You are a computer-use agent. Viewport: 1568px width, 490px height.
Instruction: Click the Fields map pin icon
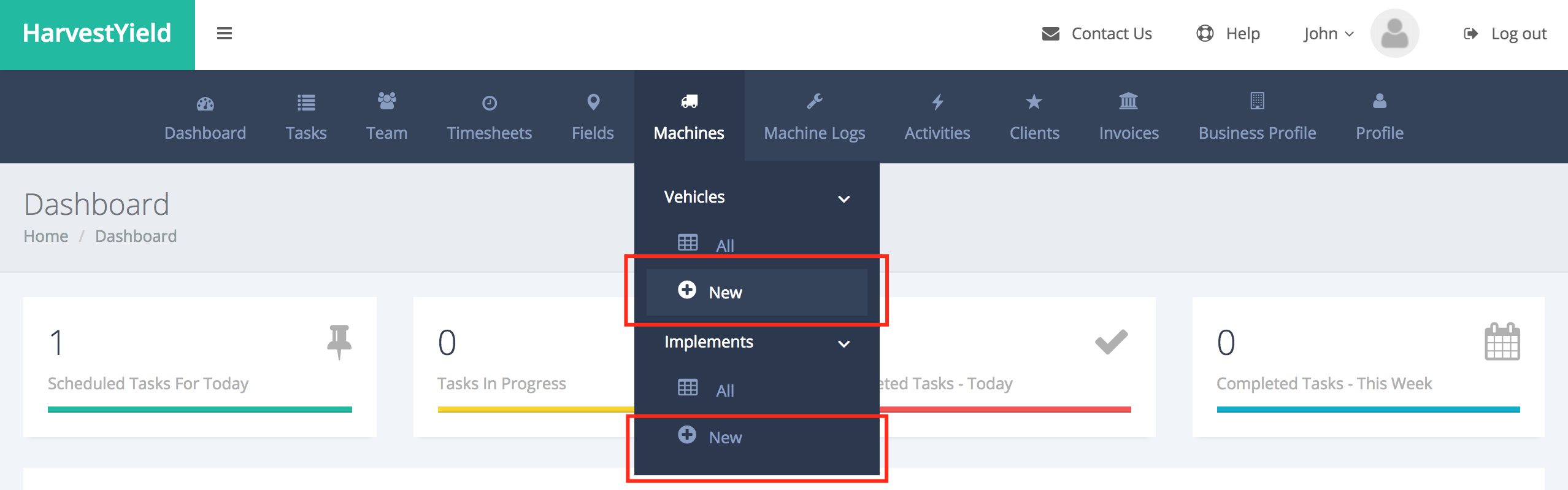(593, 102)
